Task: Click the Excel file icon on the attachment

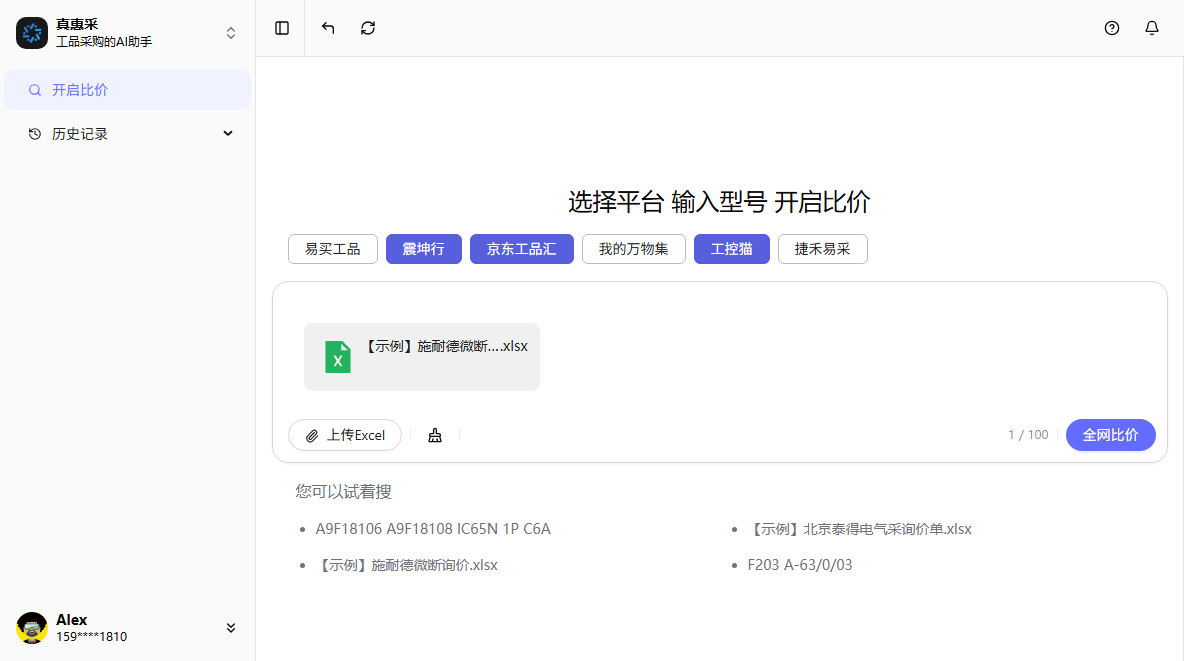Action: coord(337,357)
